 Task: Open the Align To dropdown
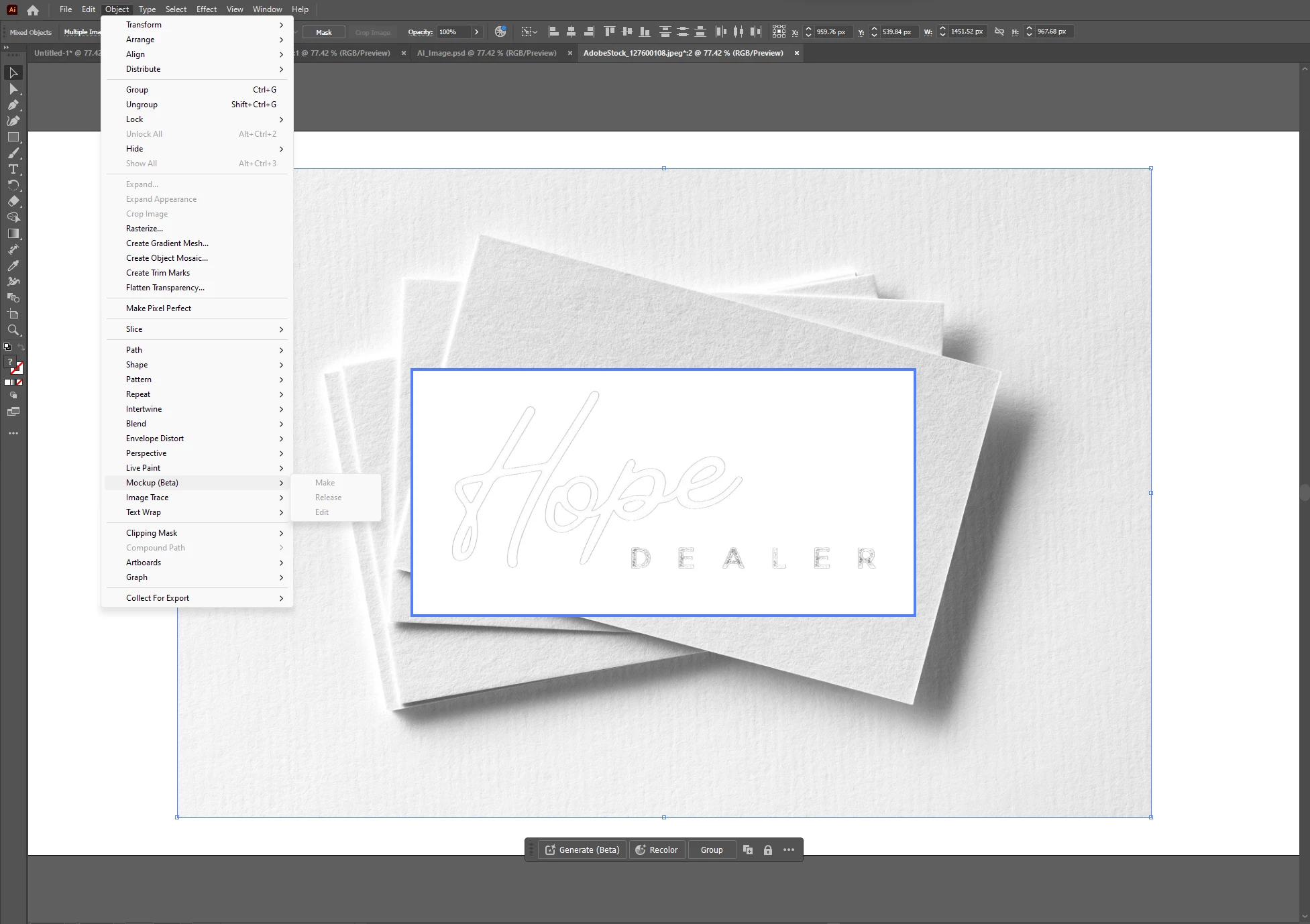pos(529,32)
